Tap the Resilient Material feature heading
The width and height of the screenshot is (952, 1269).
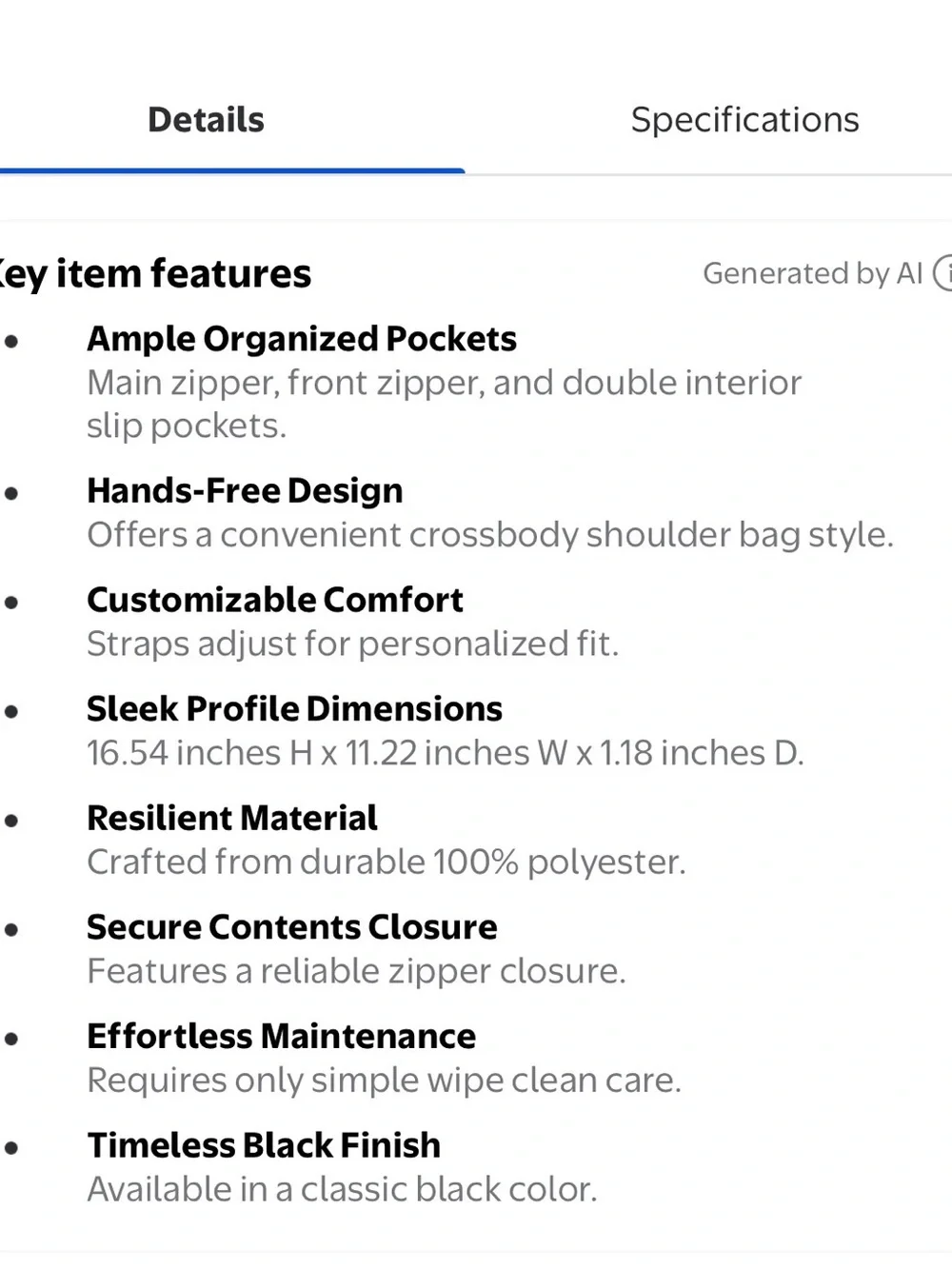pyautogui.click(x=232, y=818)
